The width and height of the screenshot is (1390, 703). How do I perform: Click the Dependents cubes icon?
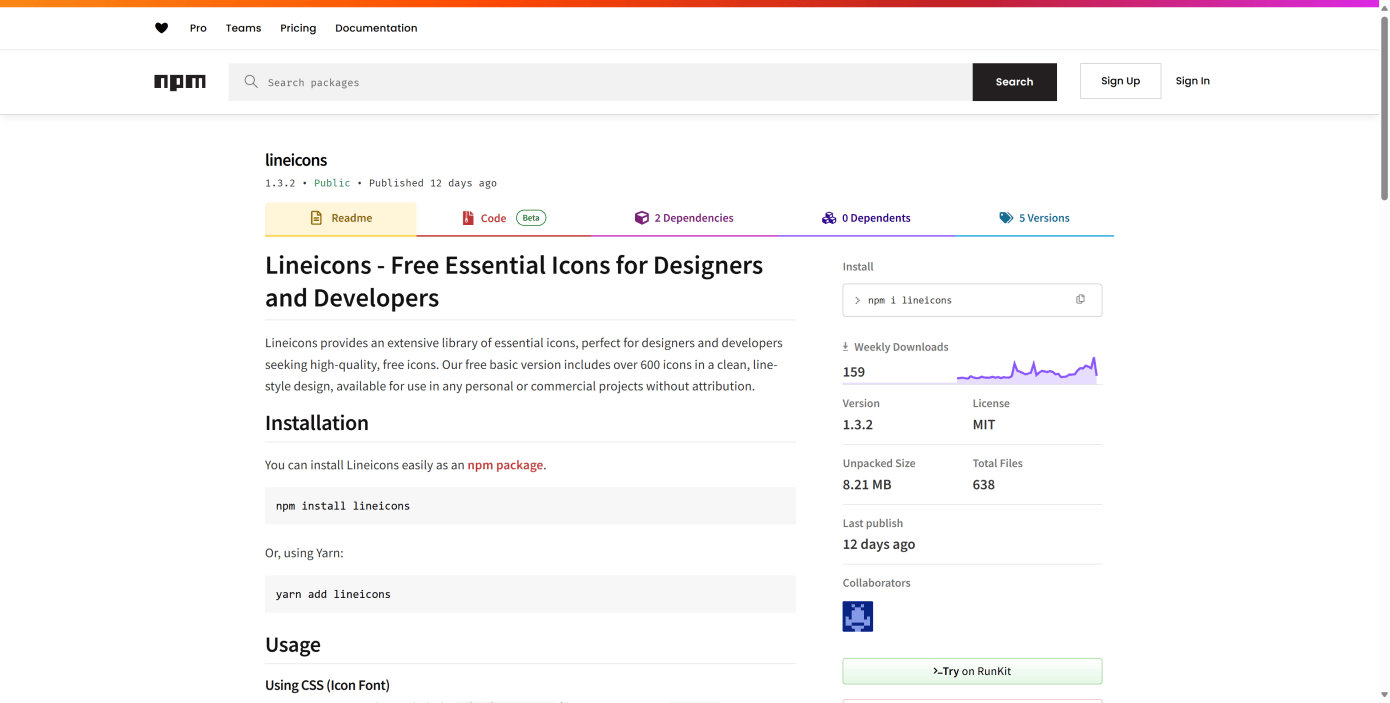pyautogui.click(x=829, y=218)
